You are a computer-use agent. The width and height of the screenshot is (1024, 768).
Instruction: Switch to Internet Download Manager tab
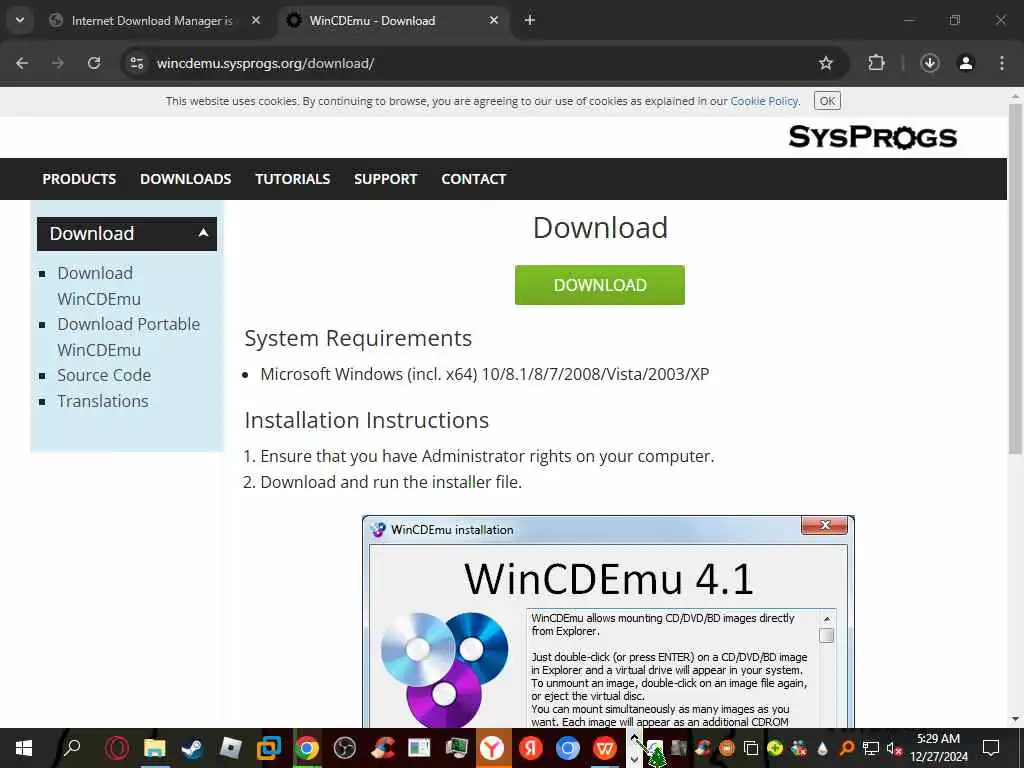pos(152,21)
